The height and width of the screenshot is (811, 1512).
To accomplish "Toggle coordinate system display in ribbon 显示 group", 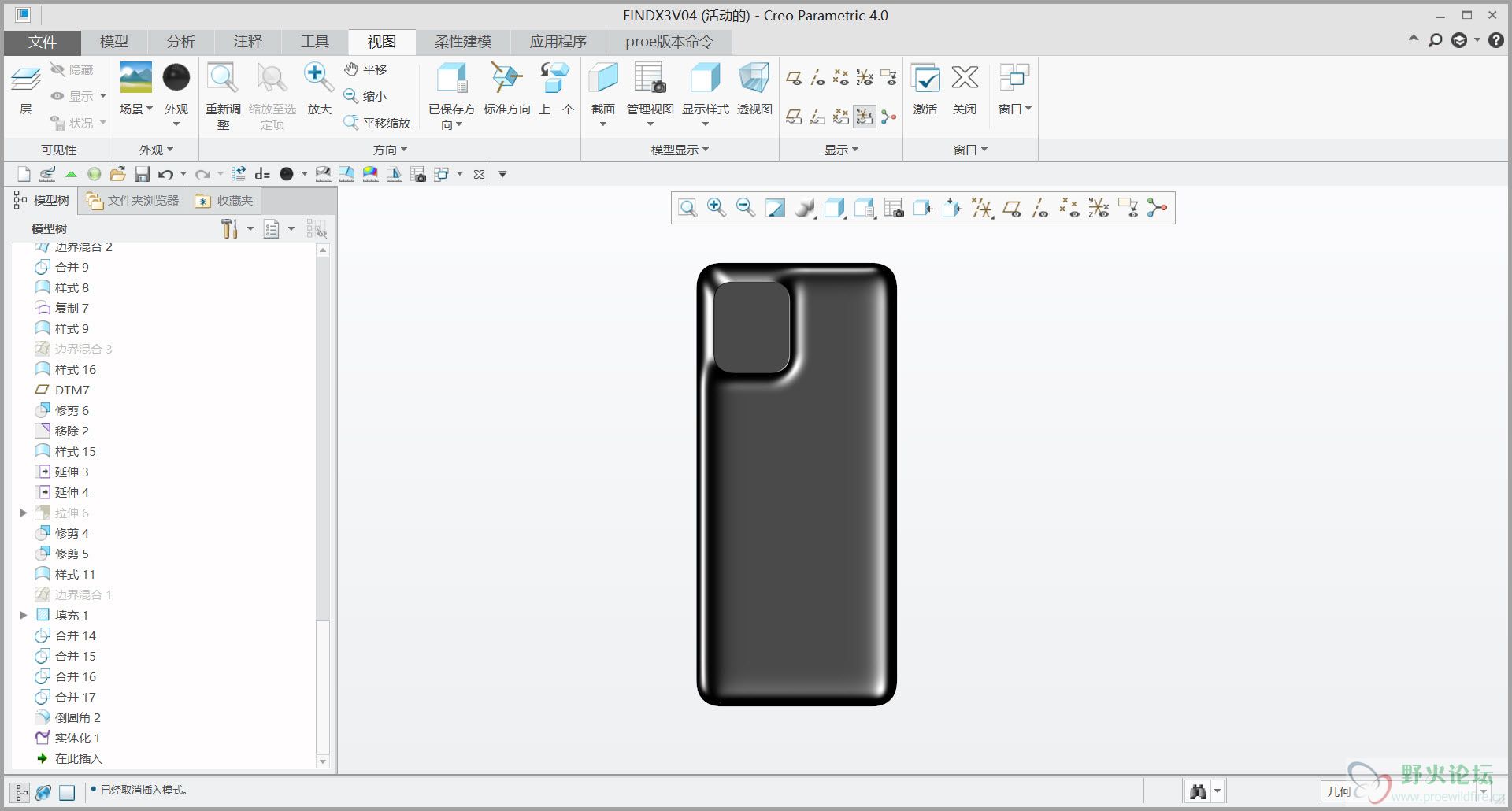I will coord(865,77).
